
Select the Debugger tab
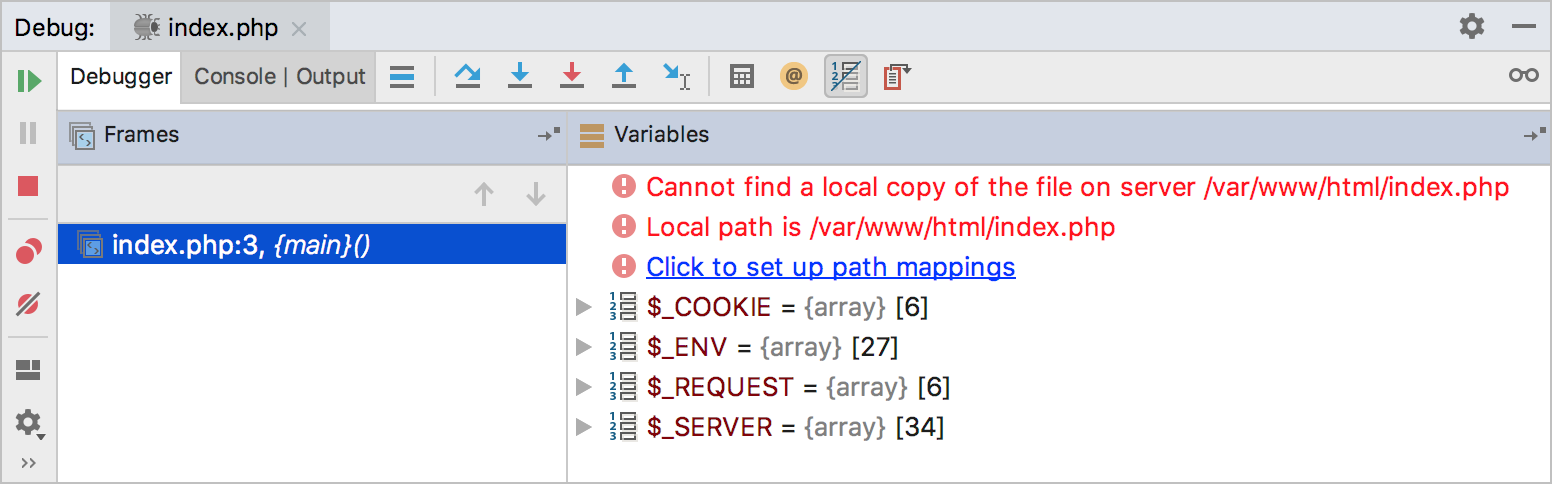point(120,77)
